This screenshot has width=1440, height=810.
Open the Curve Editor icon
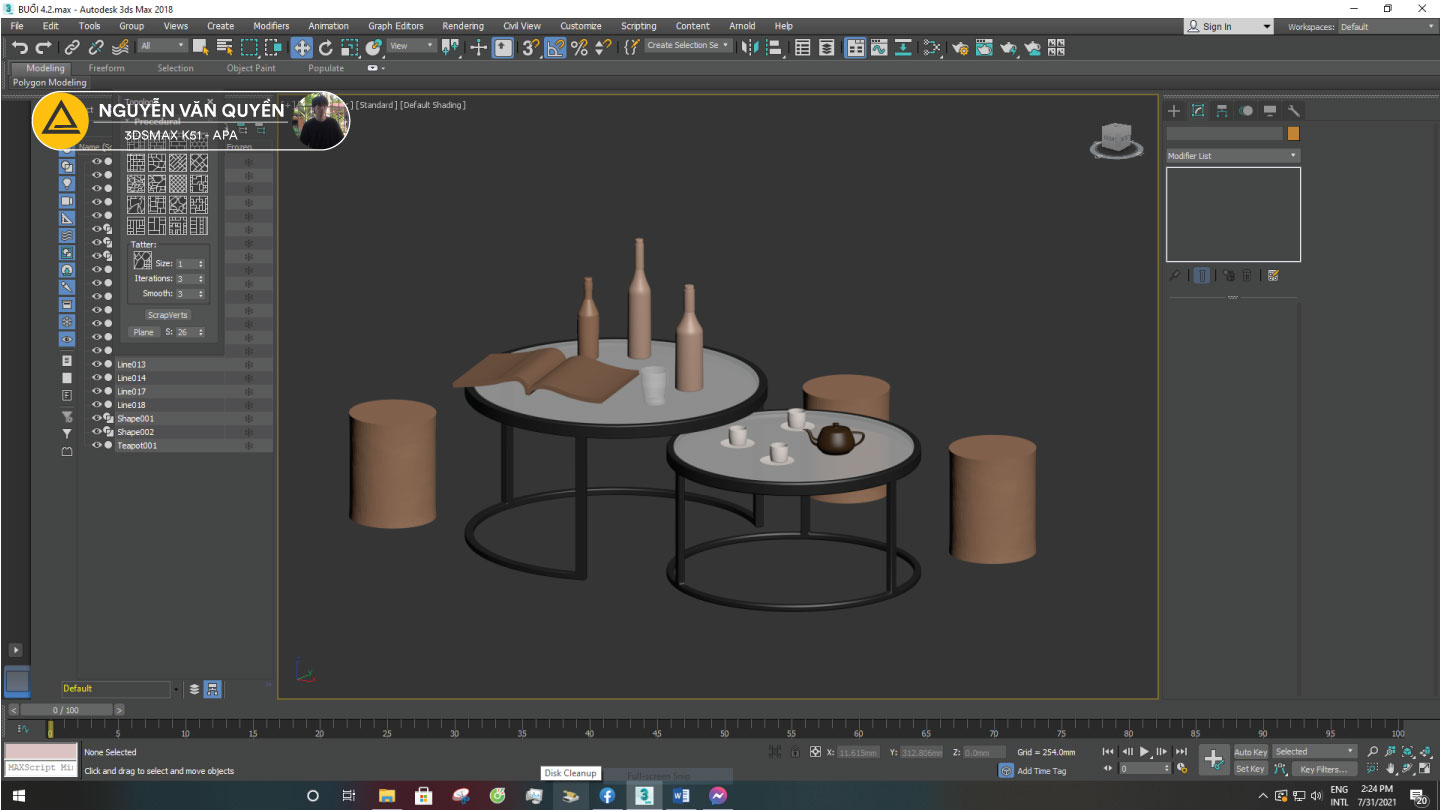tap(879, 47)
